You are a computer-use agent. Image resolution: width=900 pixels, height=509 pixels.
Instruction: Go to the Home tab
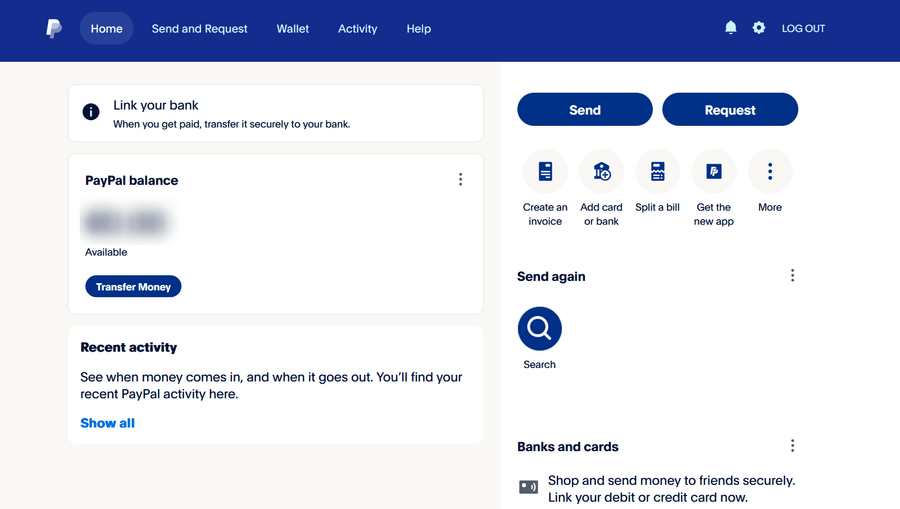106,28
